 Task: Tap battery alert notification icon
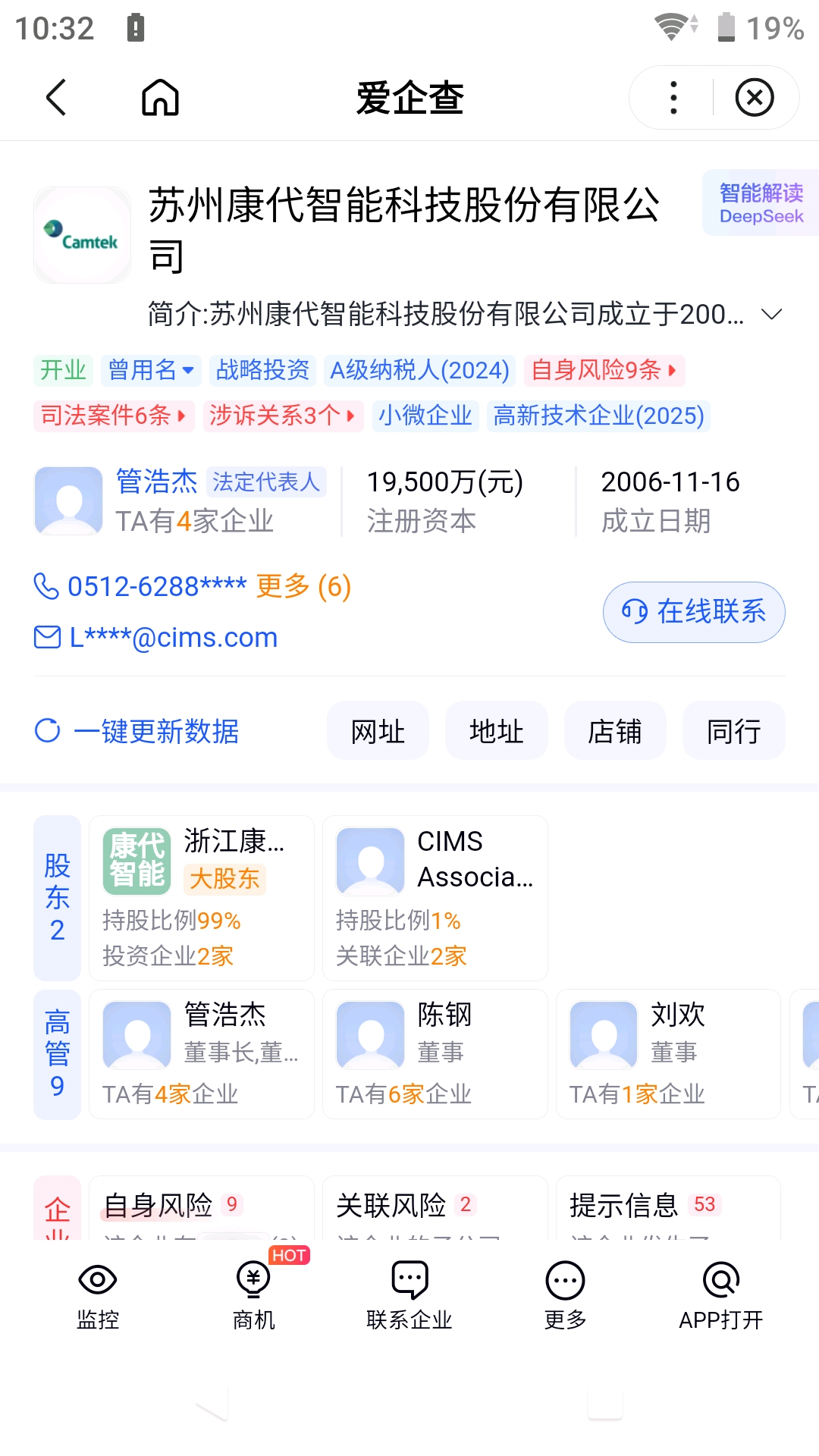136,27
